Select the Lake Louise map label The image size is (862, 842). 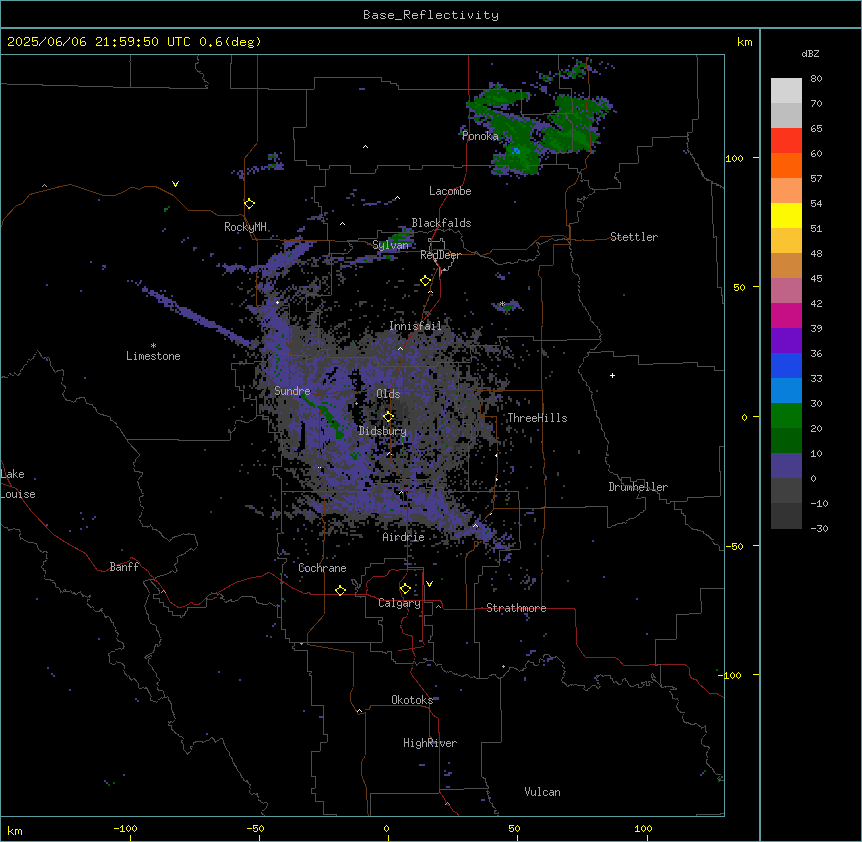[18, 484]
